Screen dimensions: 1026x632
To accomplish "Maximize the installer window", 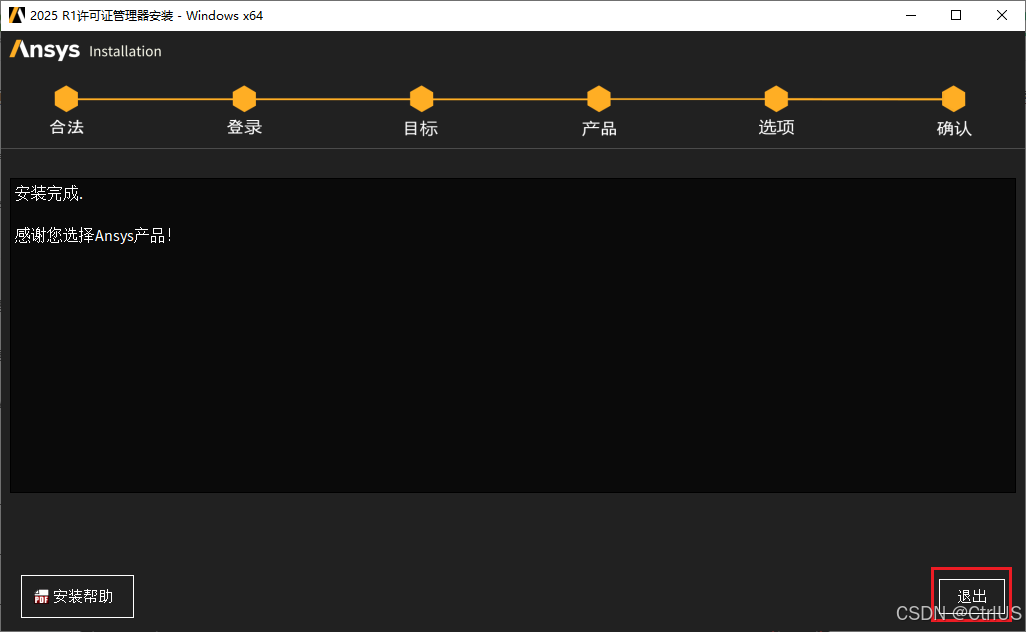I will point(956,15).
